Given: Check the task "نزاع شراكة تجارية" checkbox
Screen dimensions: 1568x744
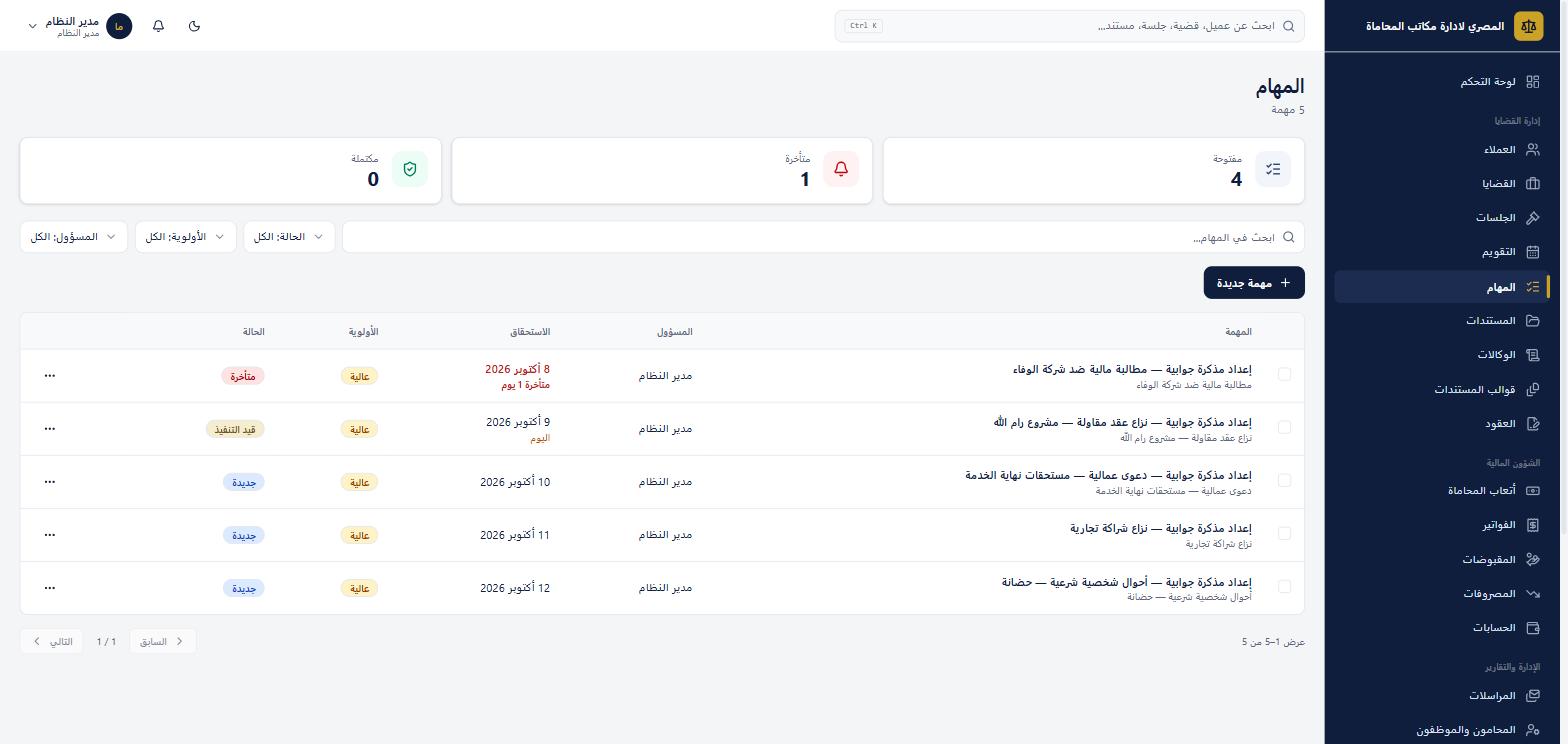Looking at the screenshot, I should pyautogui.click(x=1284, y=533).
